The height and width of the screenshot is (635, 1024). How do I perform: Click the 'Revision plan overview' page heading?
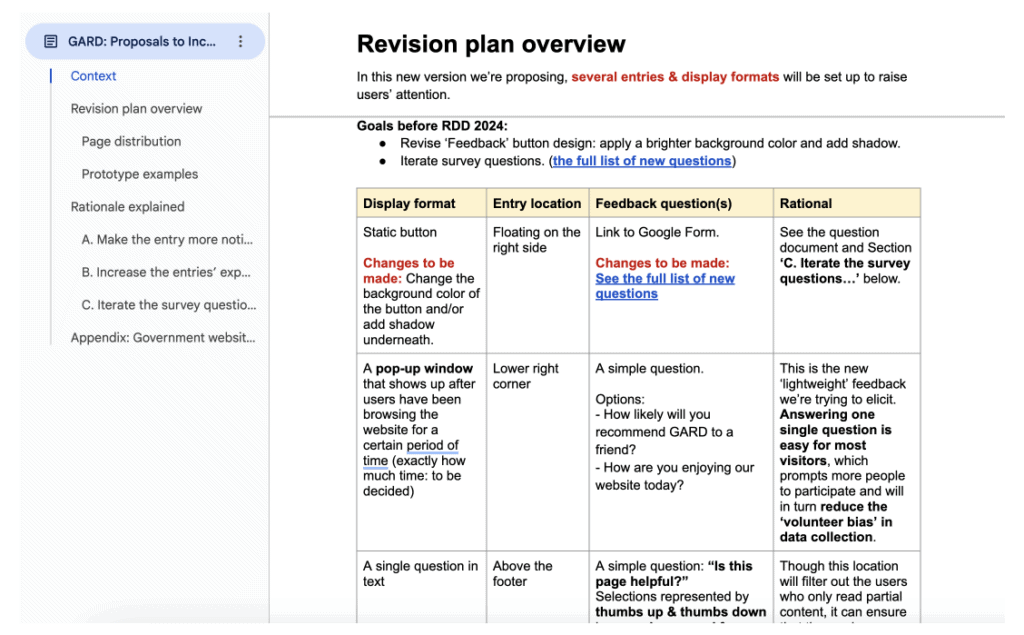click(x=491, y=44)
